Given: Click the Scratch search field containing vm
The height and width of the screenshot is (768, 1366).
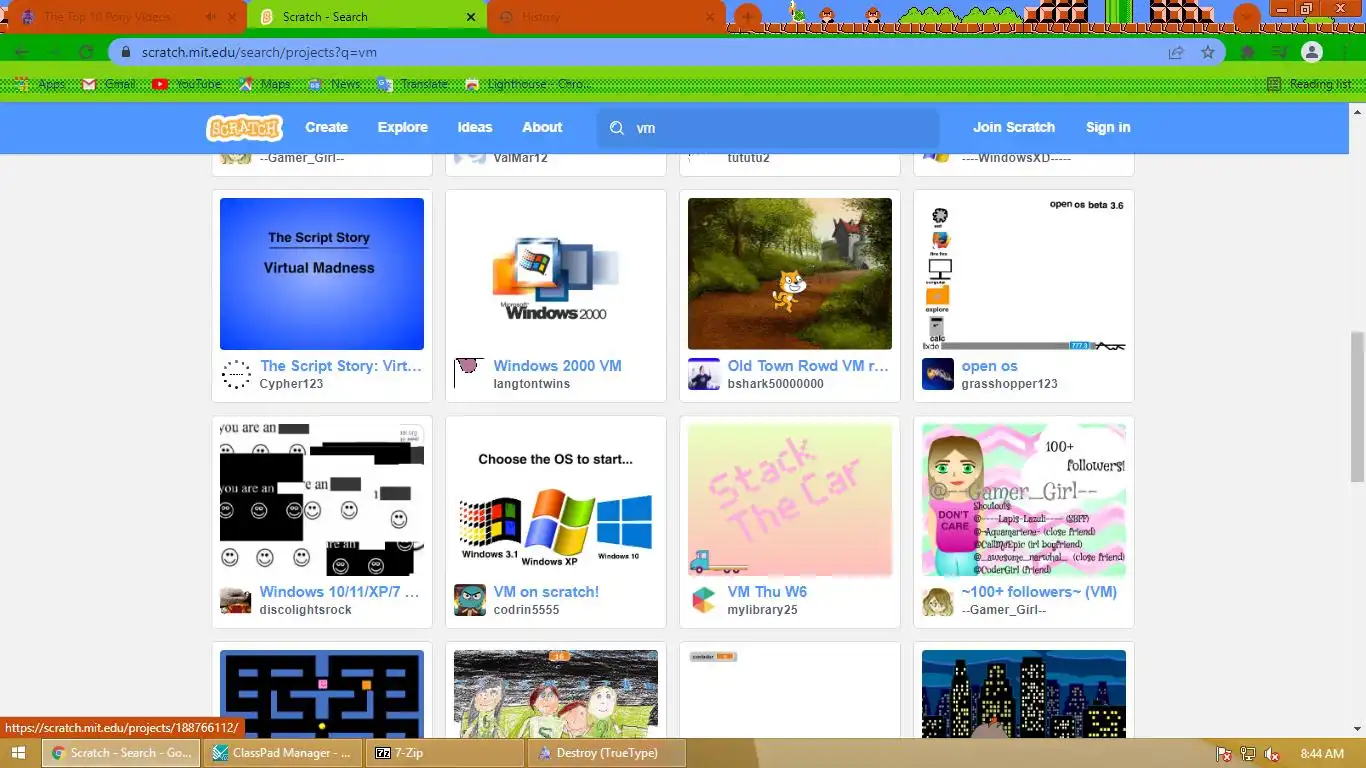Looking at the screenshot, I should point(768,128).
